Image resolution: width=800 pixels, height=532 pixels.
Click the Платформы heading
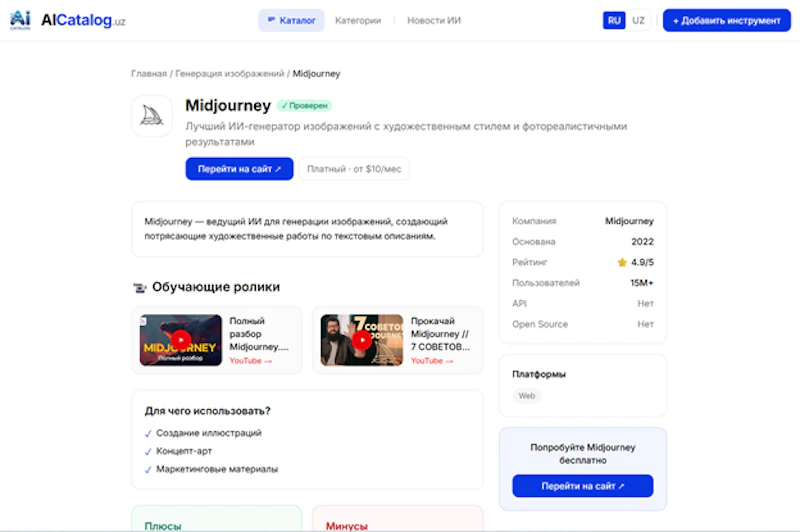coord(539,374)
